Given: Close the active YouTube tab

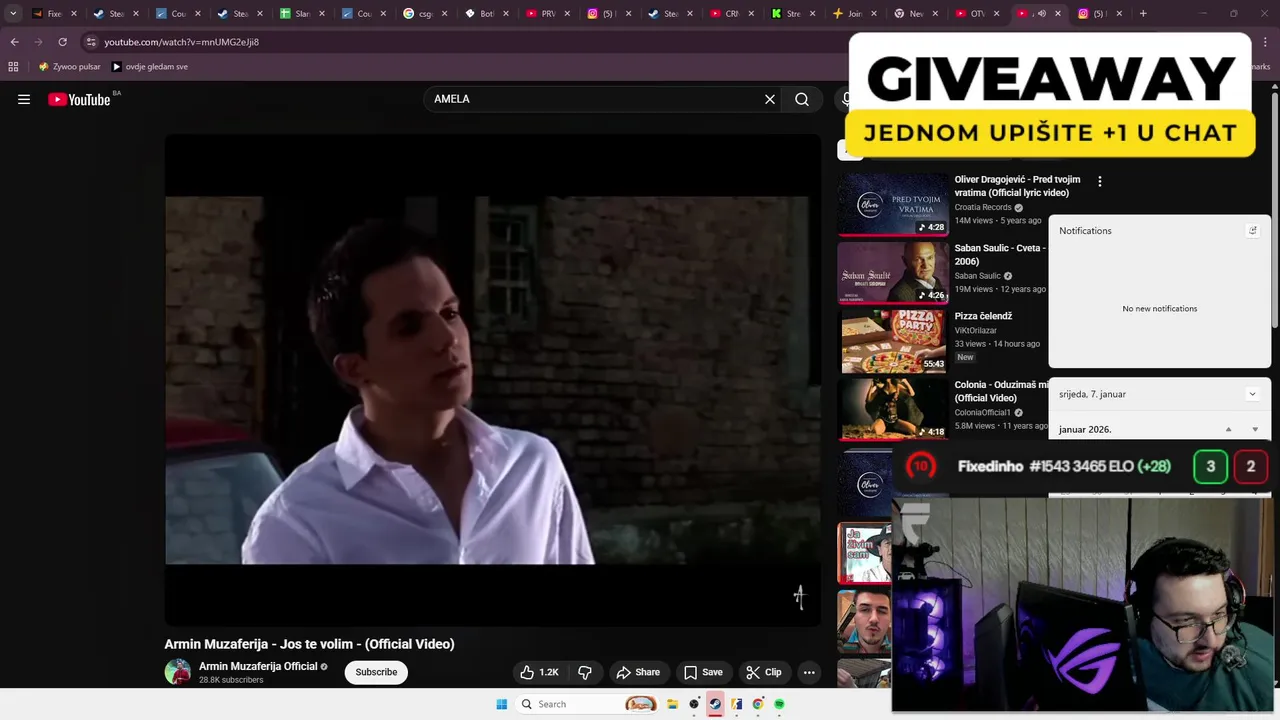Looking at the screenshot, I should point(1058,14).
